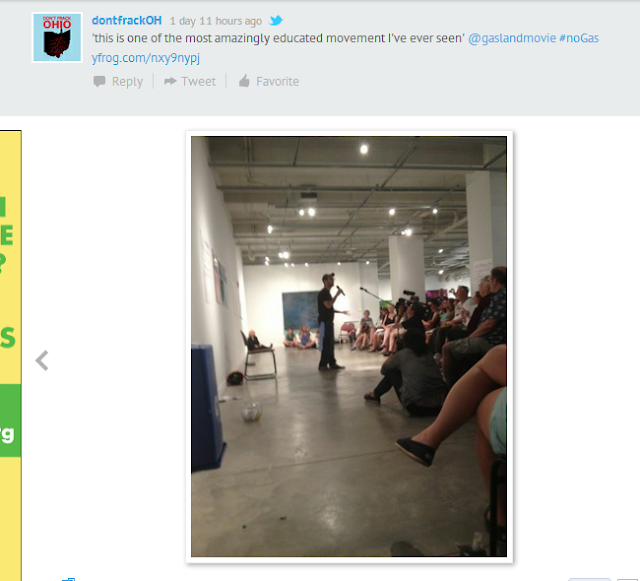The width and height of the screenshot is (640, 581).
Task: Click the blue Twitter bird icon
Action: pos(276,20)
